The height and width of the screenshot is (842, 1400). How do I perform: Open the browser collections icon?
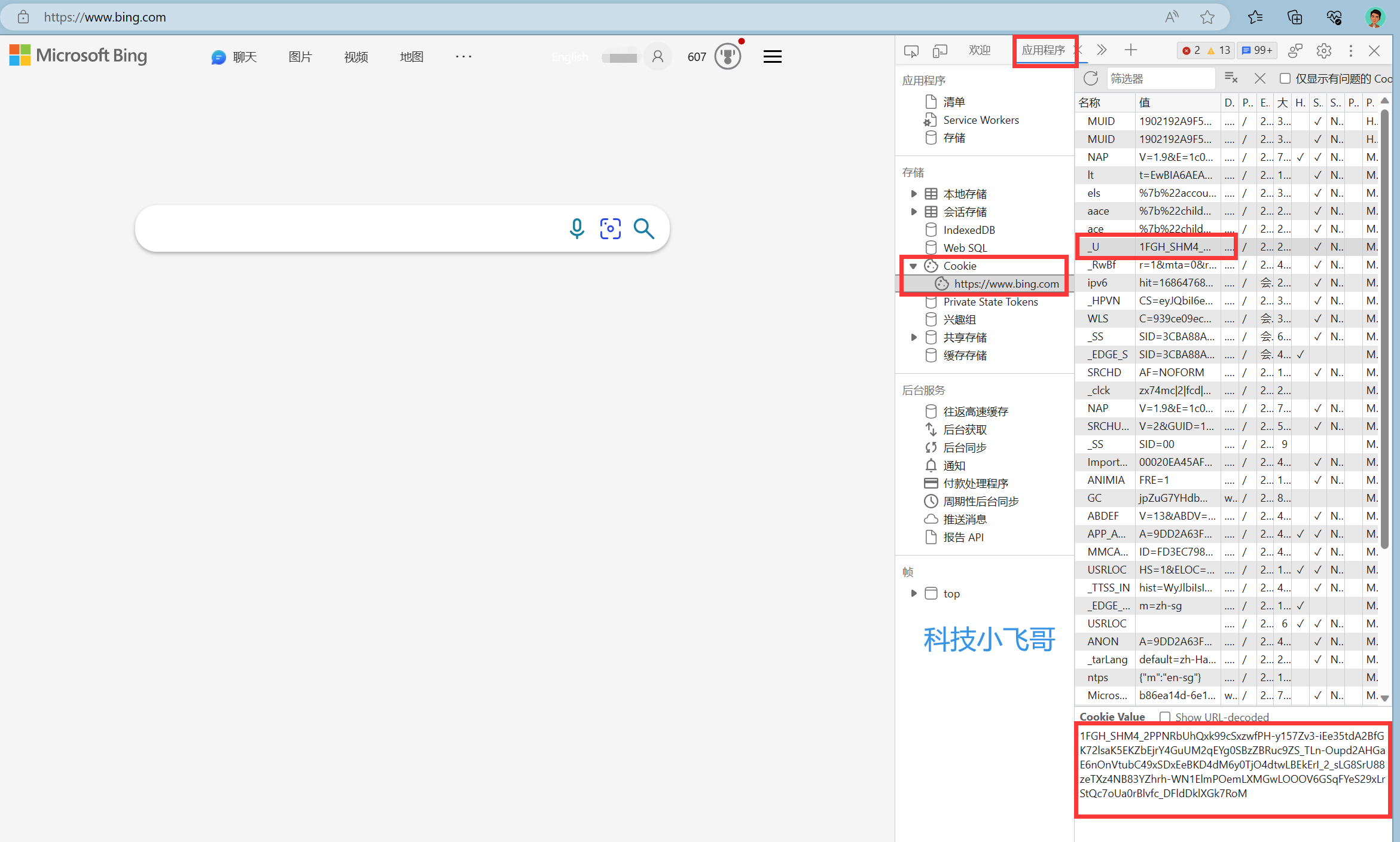point(1295,17)
